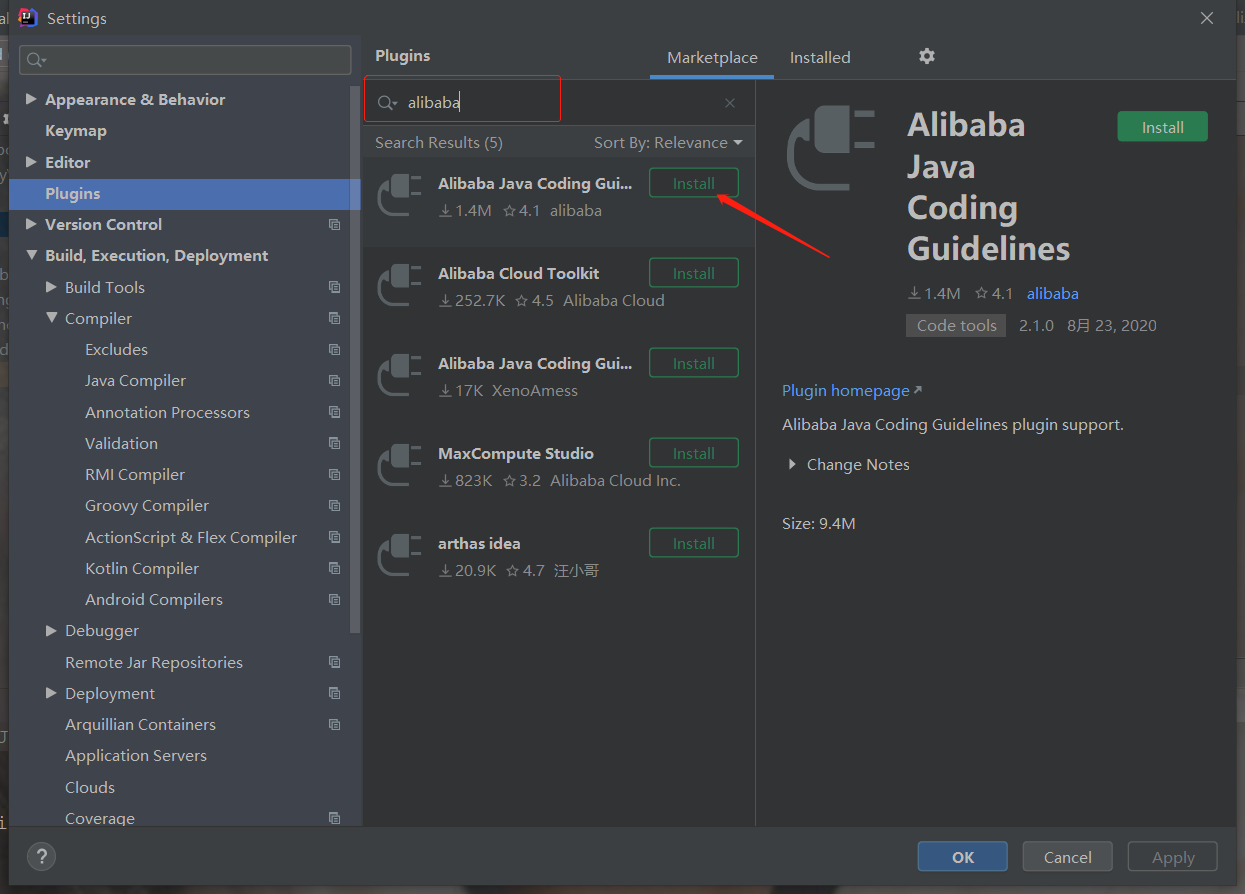1245x894 pixels.
Task: Install the MaxCompute Studio plugin
Action: pyautogui.click(x=694, y=453)
